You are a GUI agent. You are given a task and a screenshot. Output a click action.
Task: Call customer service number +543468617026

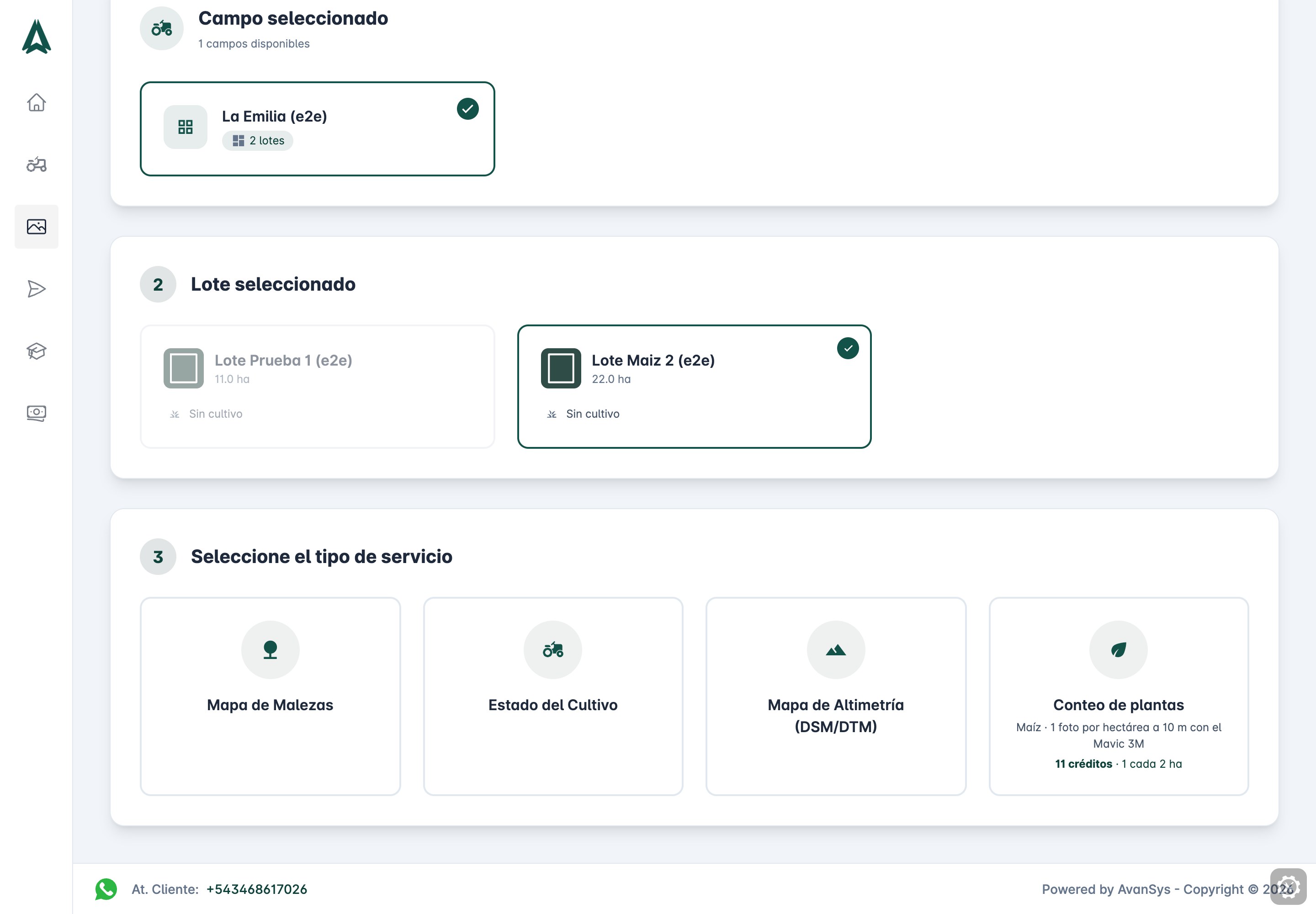pos(256,889)
